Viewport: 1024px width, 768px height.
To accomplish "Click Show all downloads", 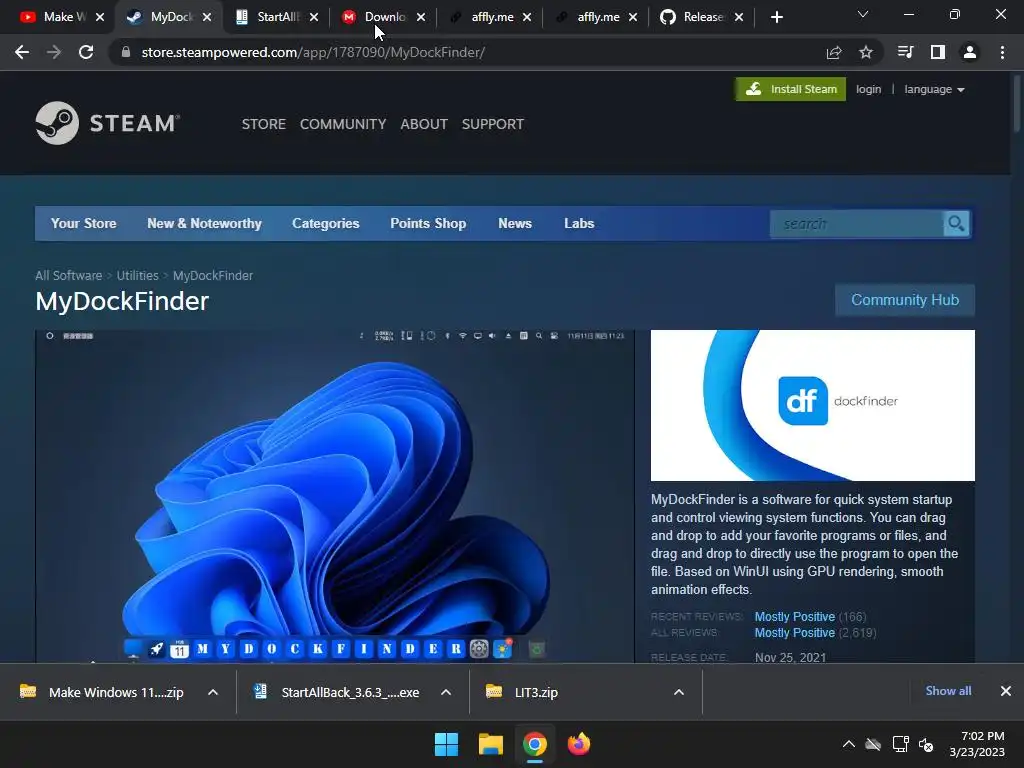I will click(x=948, y=691).
